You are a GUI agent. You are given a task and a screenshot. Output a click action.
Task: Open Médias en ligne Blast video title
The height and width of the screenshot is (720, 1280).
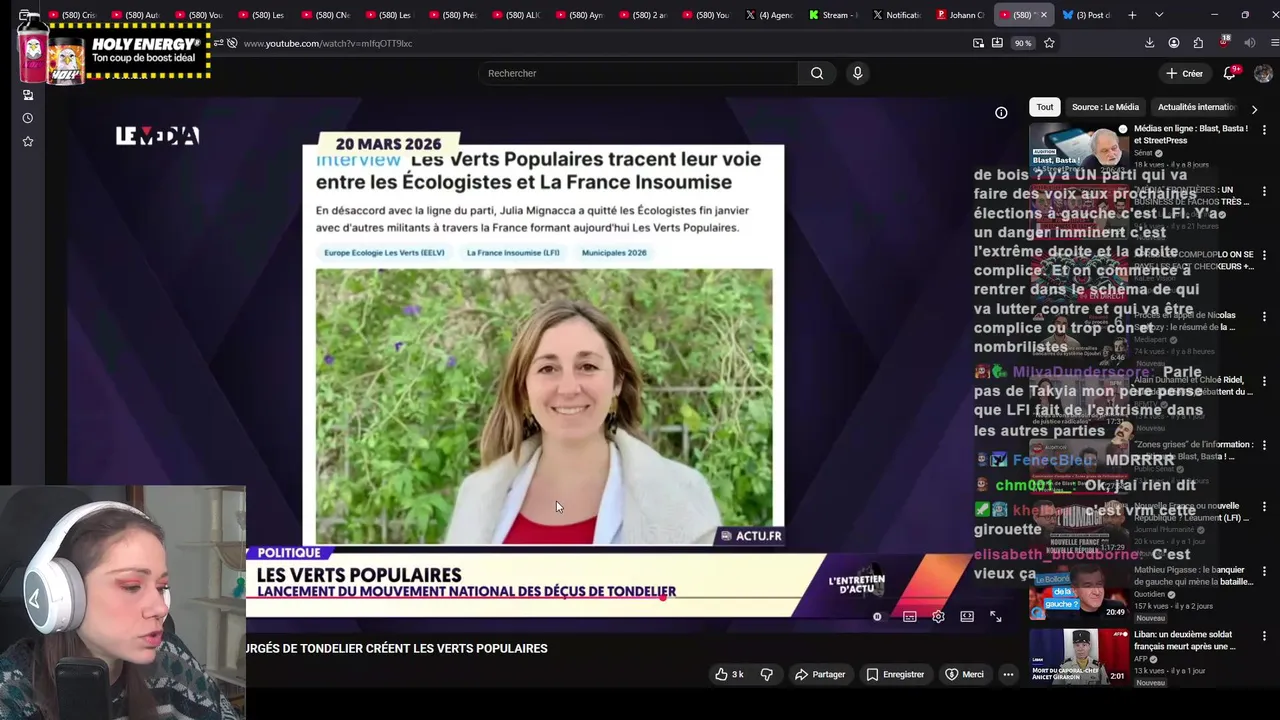(1191, 135)
